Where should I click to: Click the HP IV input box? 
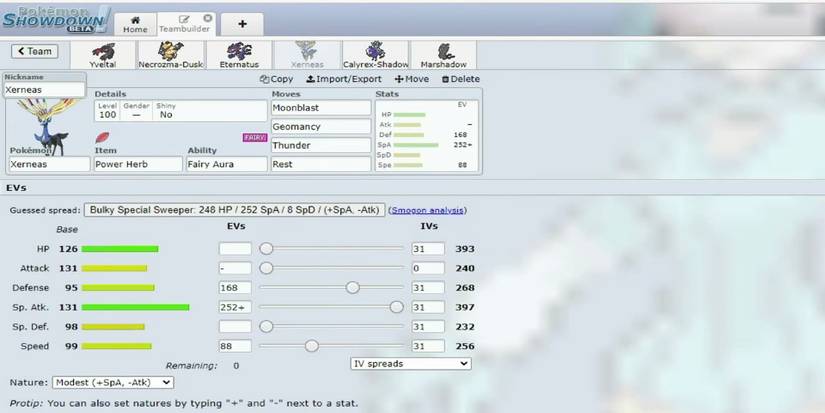428,249
